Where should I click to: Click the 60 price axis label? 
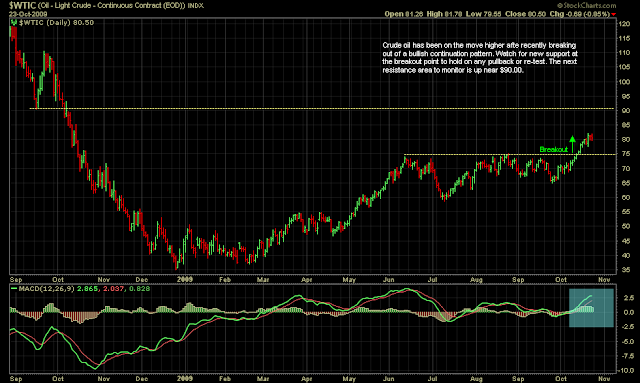pyautogui.click(x=626, y=197)
